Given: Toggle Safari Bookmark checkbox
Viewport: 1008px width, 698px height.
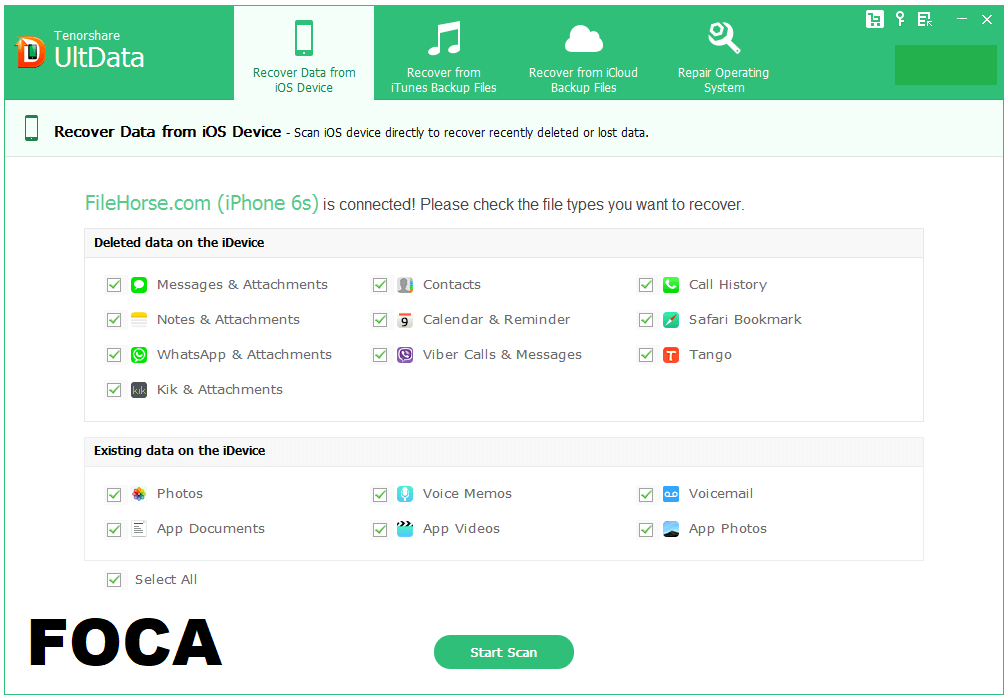Looking at the screenshot, I should (x=646, y=319).
